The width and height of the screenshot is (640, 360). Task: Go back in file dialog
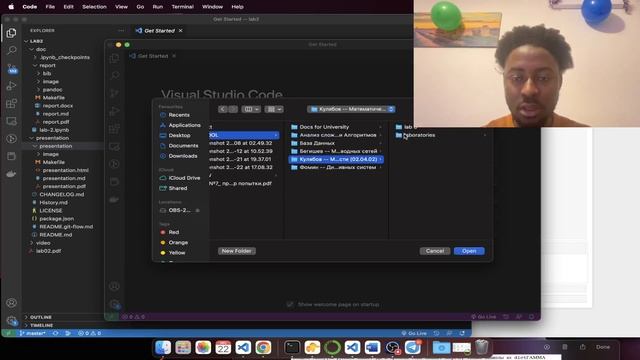pyautogui.click(x=222, y=109)
